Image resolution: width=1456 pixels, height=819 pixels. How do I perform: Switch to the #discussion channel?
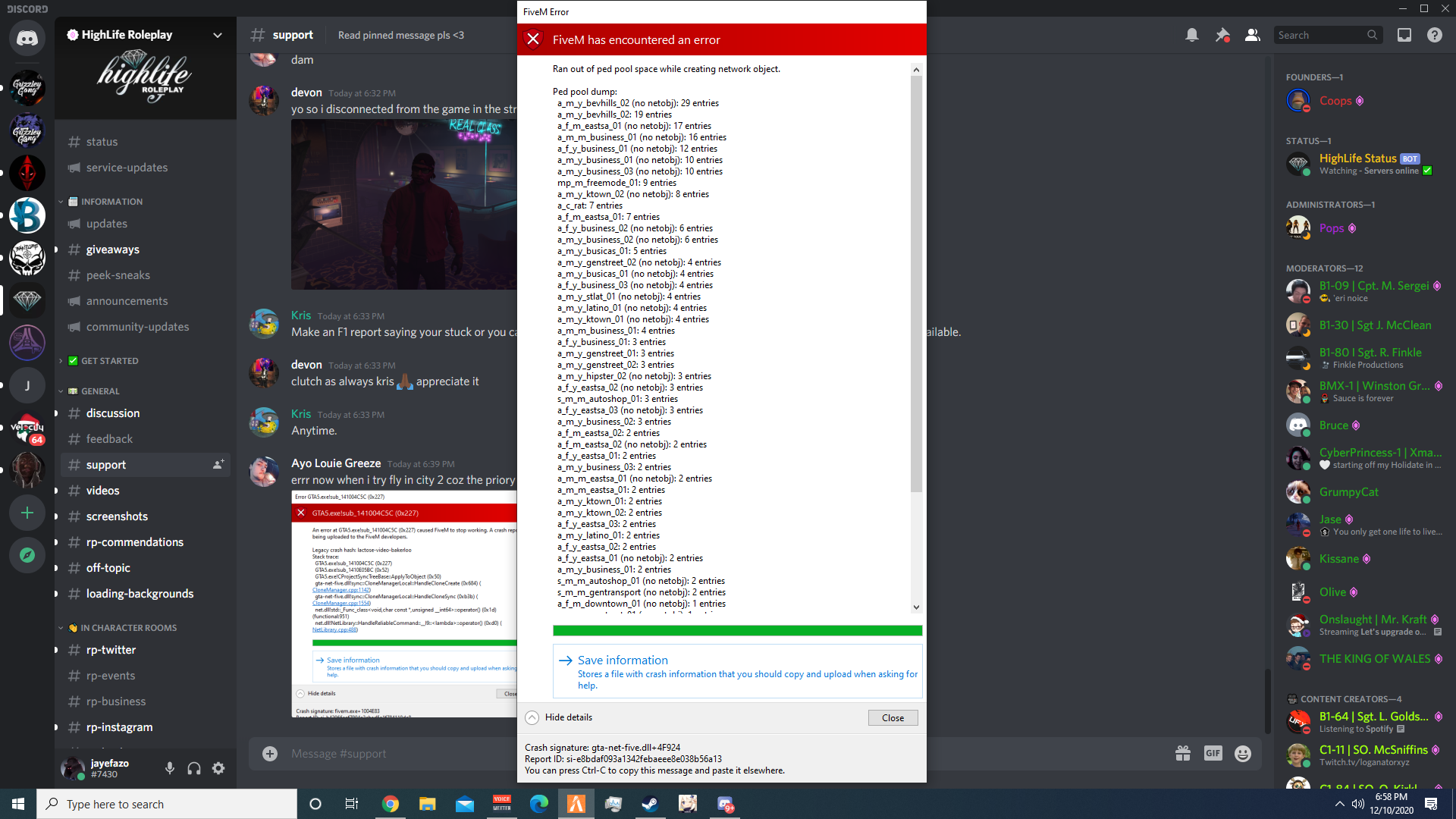click(x=113, y=413)
